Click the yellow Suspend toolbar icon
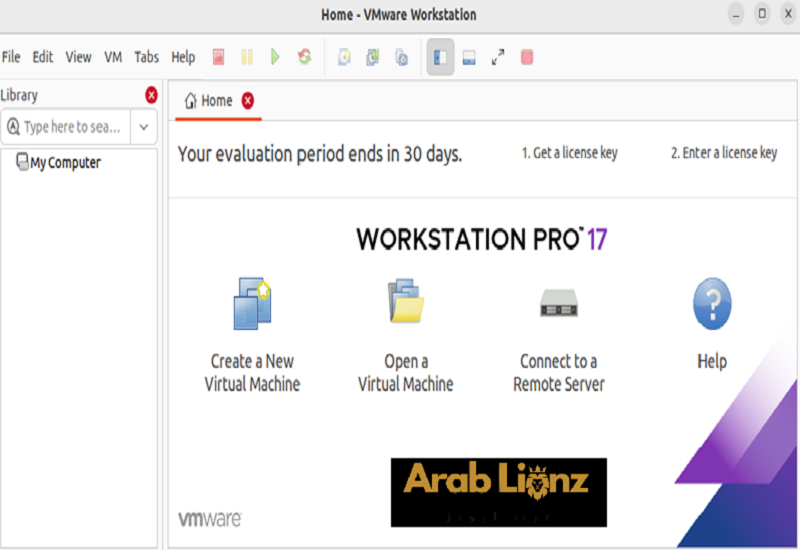This screenshot has height=550, width=800. (x=247, y=57)
